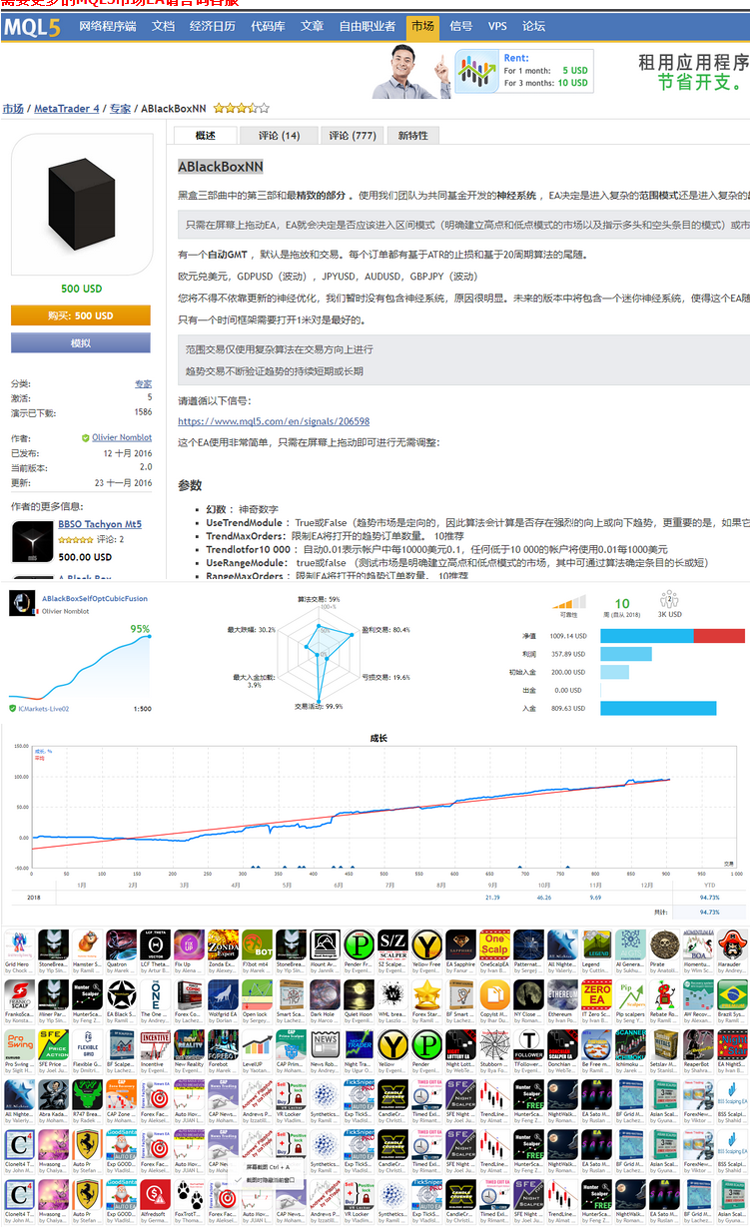Open the ReaperBot product icon
The width and height of the screenshot is (750, 1229).
[x=700, y=1044]
